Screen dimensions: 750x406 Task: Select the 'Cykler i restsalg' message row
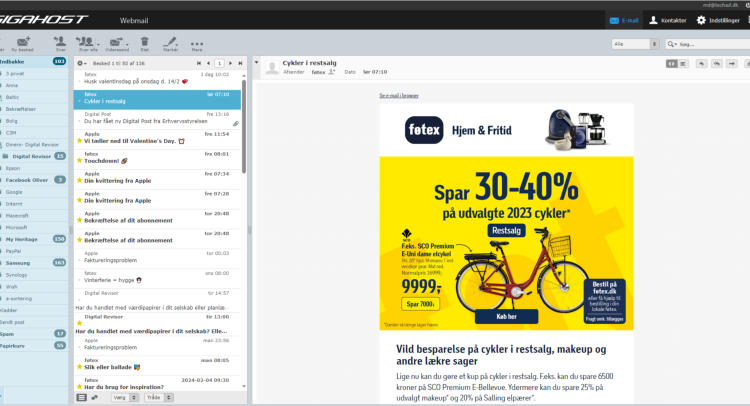coord(157,99)
